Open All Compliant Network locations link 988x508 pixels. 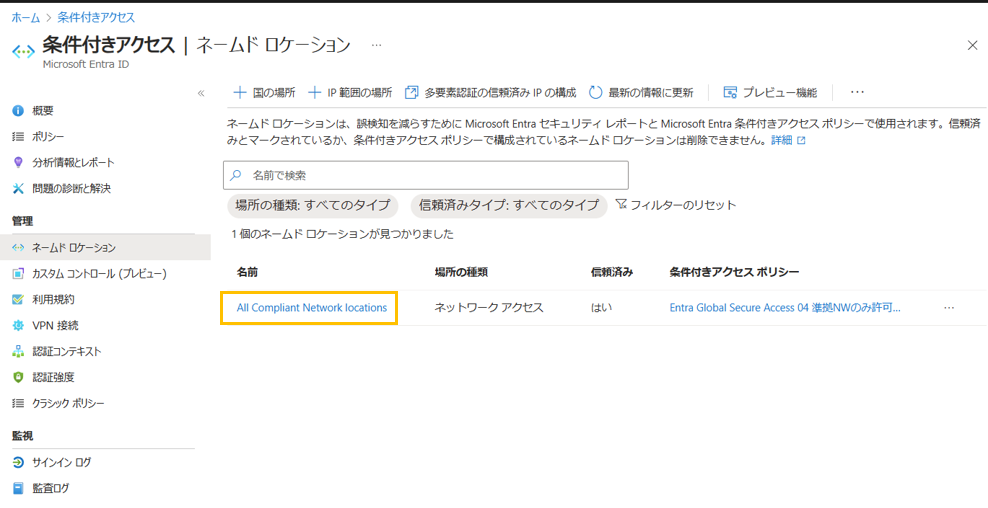coord(312,308)
